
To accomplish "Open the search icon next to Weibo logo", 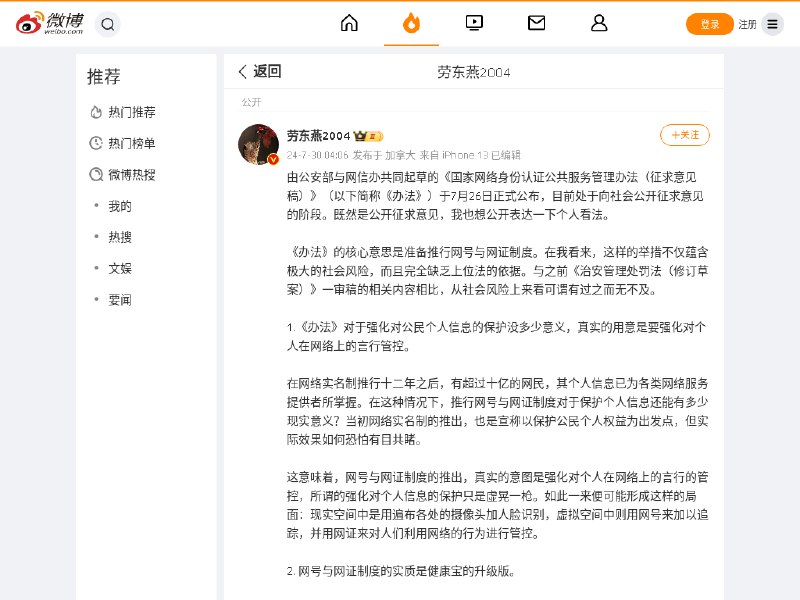I will 106,25.
